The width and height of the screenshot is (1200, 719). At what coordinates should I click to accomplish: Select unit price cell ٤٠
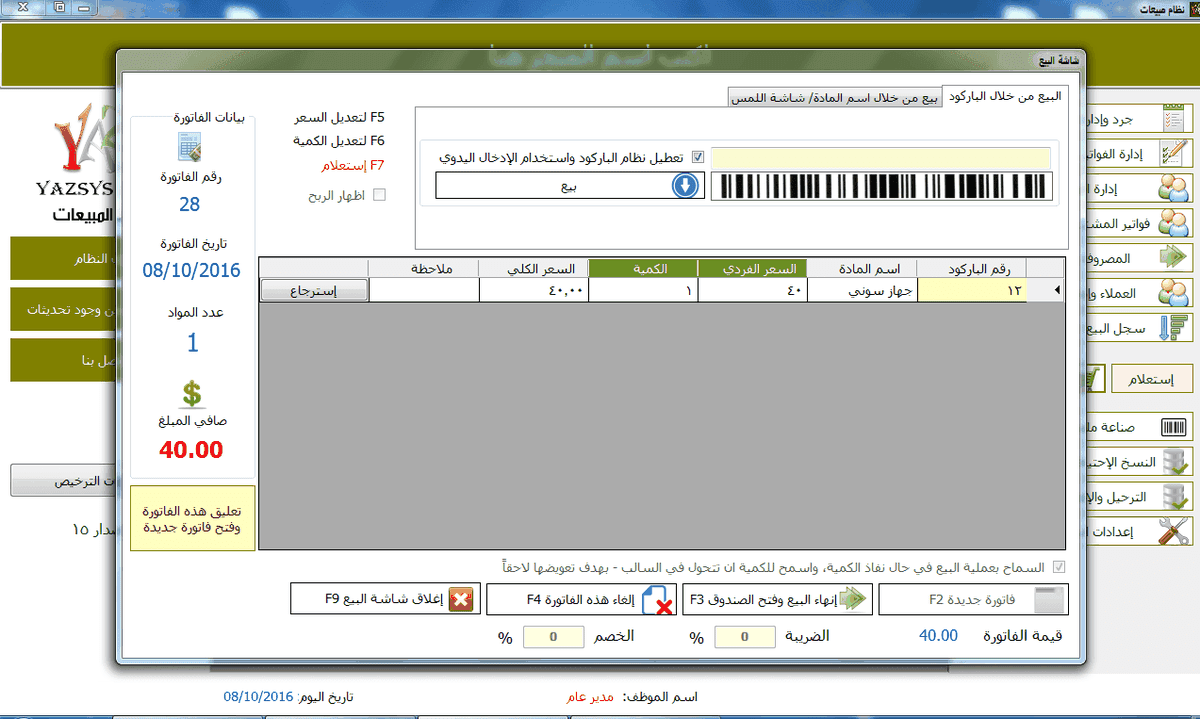pyautogui.click(x=752, y=290)
